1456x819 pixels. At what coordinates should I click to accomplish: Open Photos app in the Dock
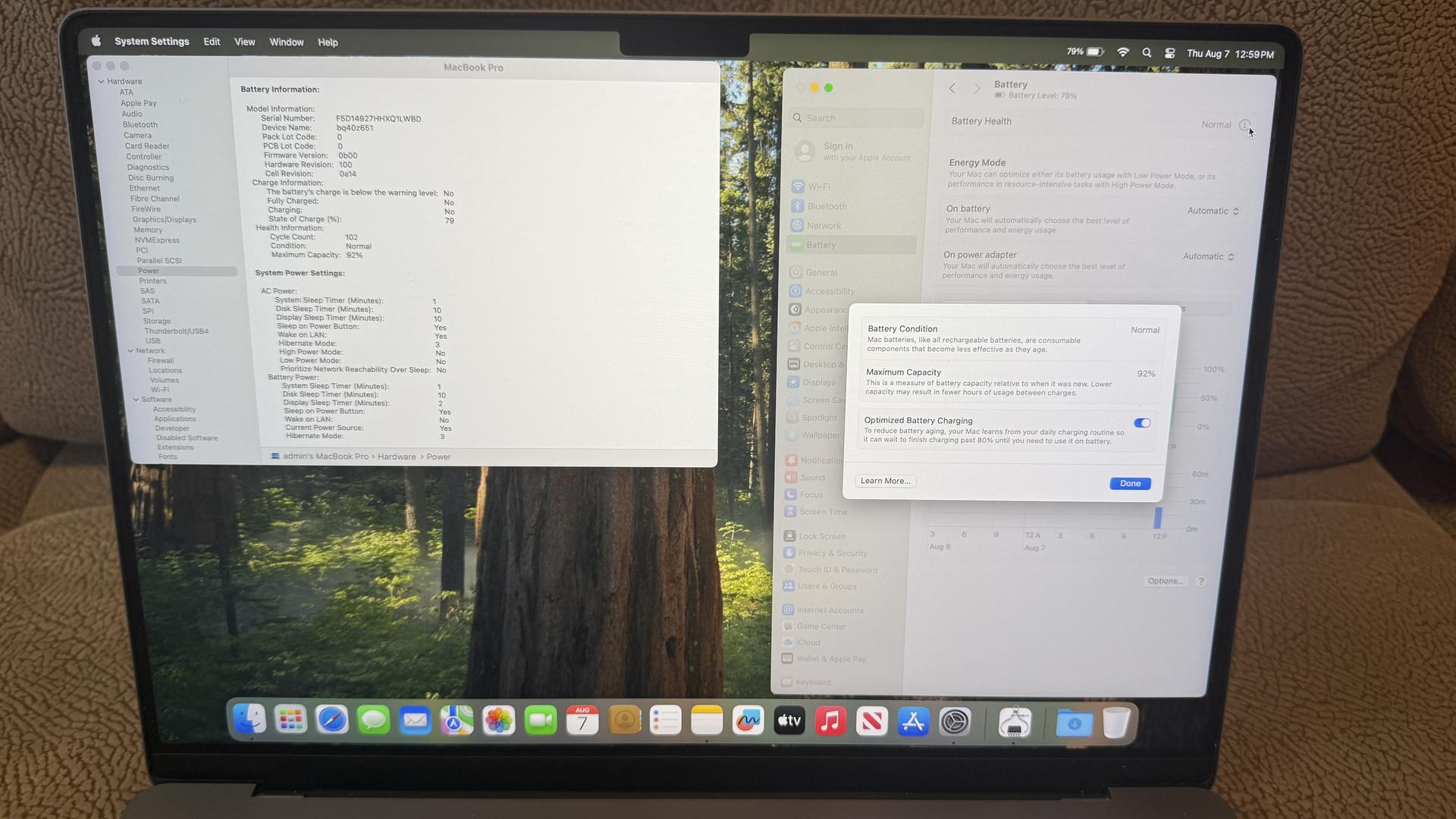coord(498,720)
